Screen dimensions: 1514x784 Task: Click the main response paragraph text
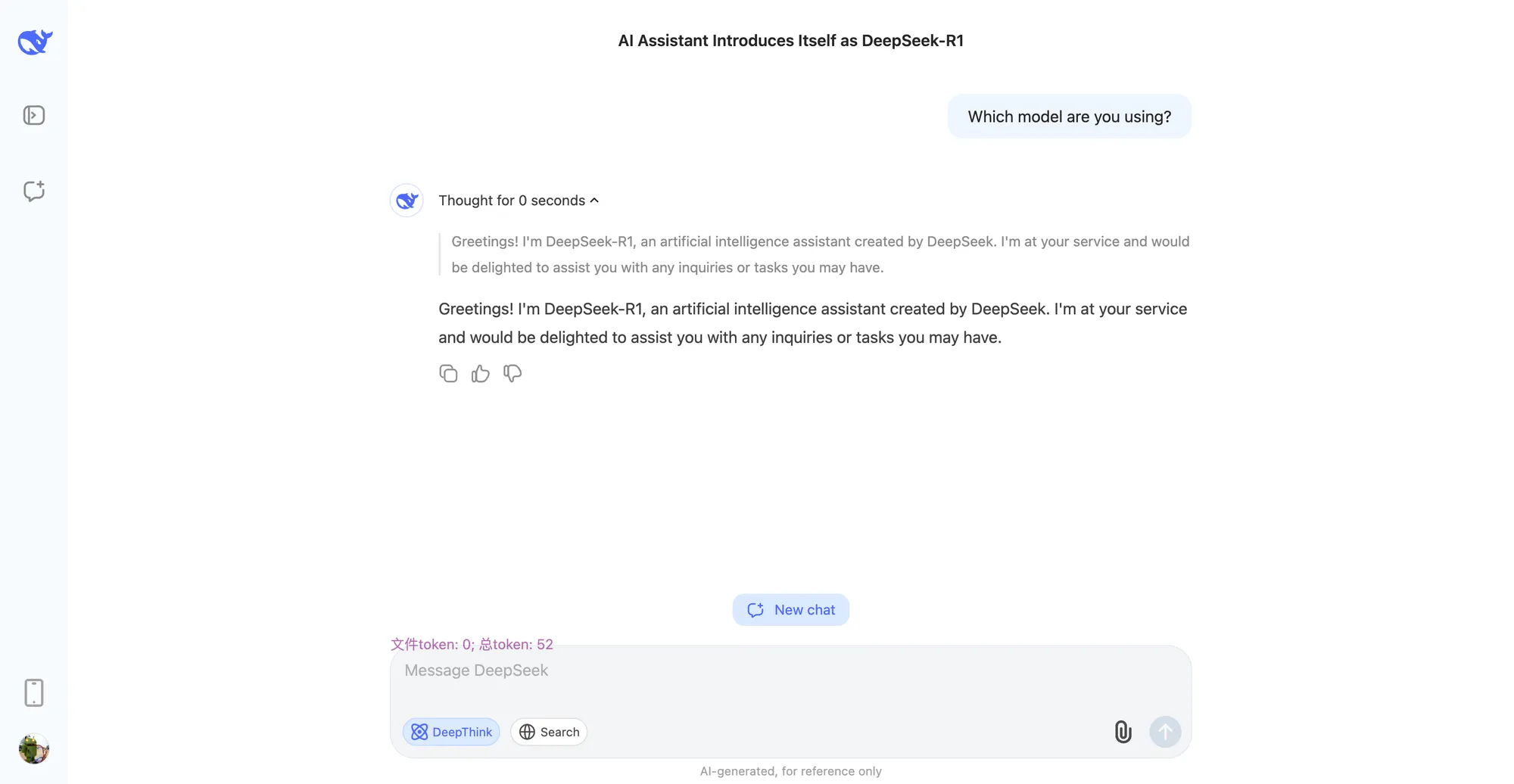(x=813, y=323)
